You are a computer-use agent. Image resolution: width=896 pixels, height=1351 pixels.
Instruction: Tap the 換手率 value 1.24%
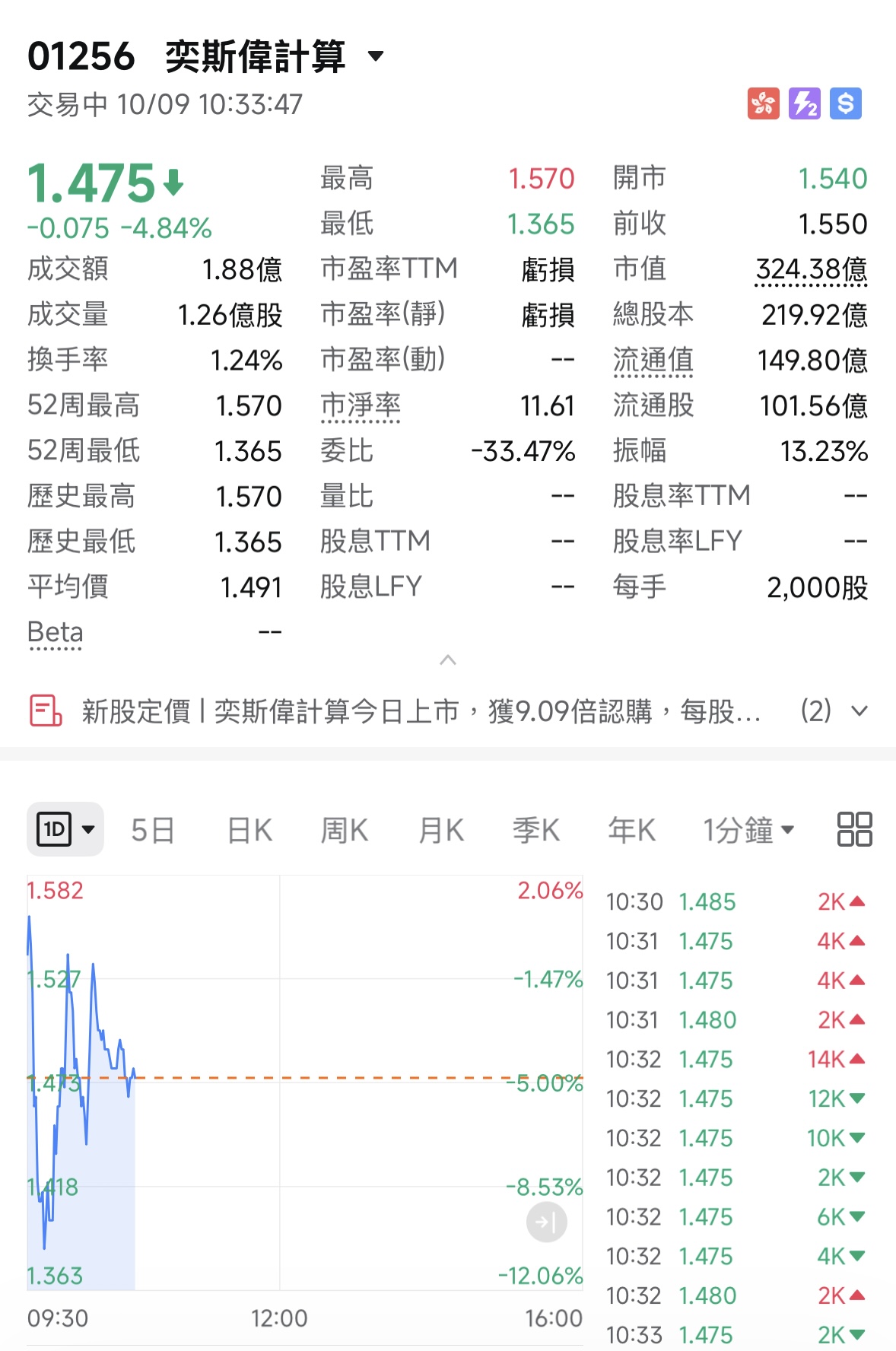[246, 361]
